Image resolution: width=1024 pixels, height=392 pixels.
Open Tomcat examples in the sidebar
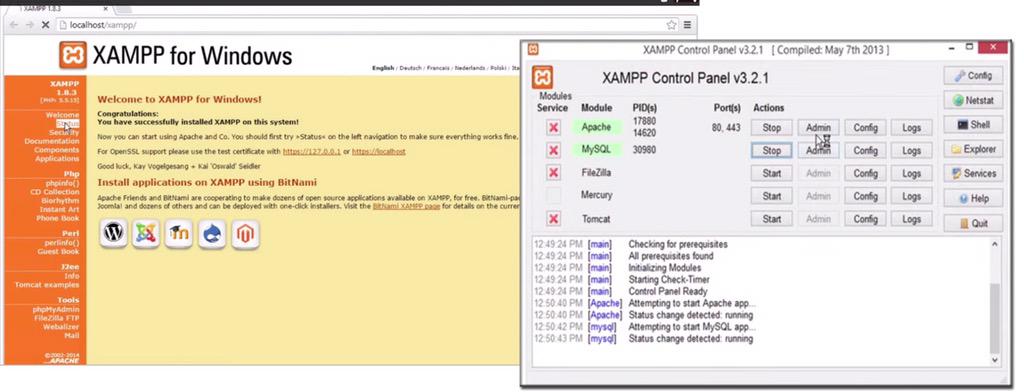pos(47,285)
